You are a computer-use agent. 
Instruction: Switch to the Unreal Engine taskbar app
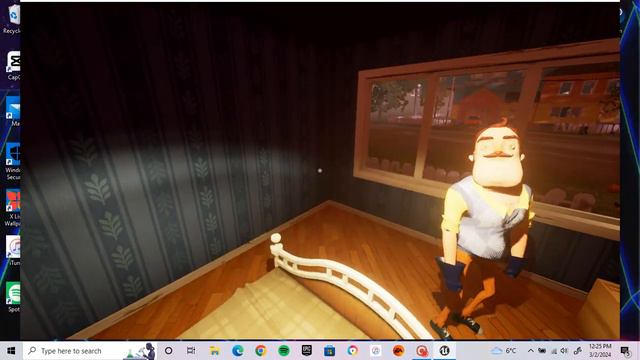(444, 351)
